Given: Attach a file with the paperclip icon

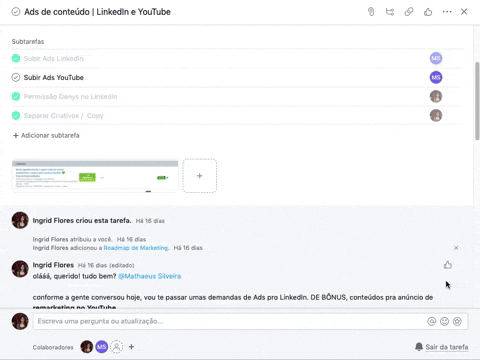Looking at the screenshot, I should coord(371,12).
